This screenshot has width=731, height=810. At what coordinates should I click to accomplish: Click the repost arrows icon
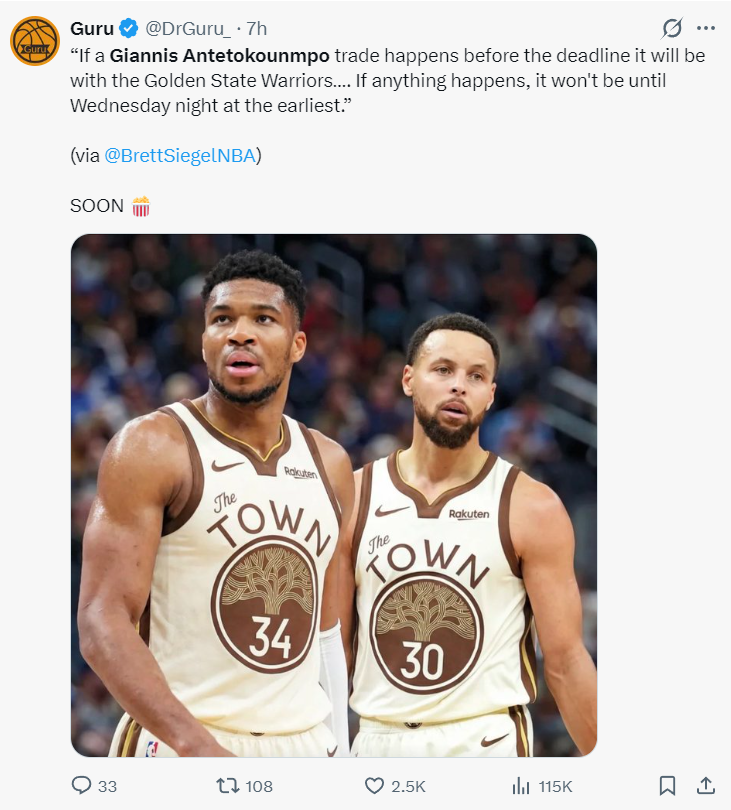[x=227, y=786]
